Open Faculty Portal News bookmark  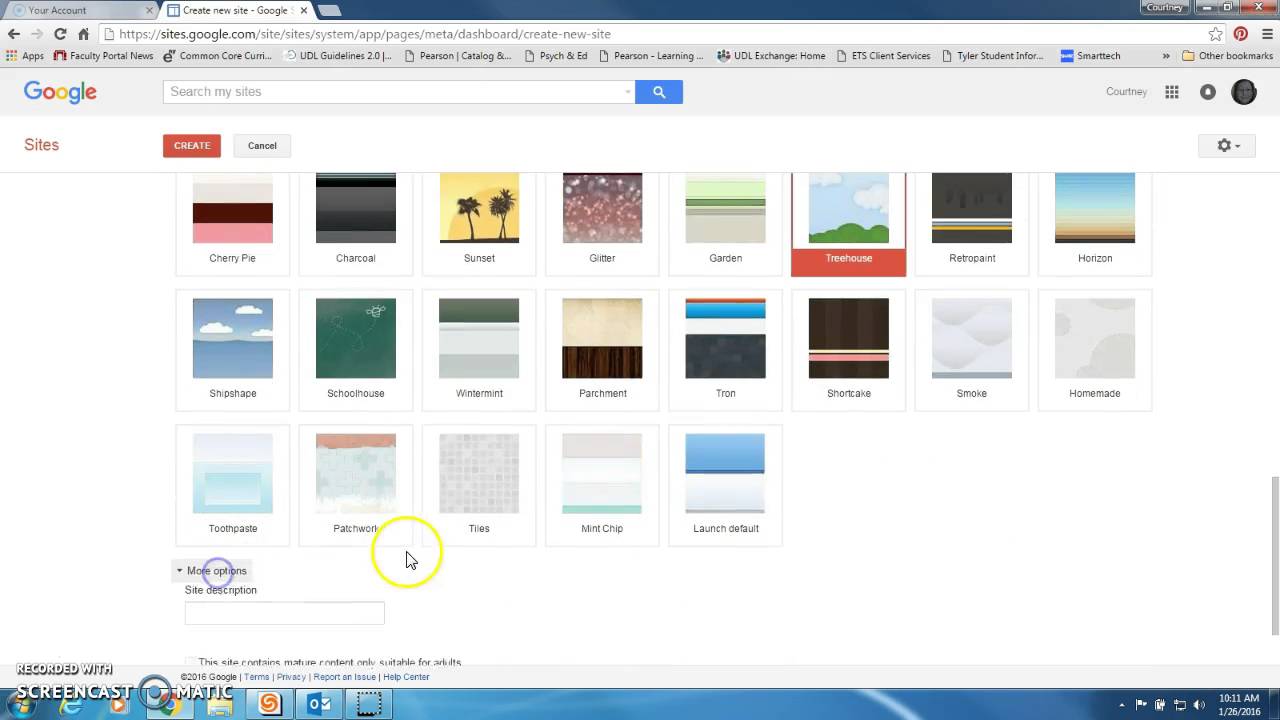[104, 56]
